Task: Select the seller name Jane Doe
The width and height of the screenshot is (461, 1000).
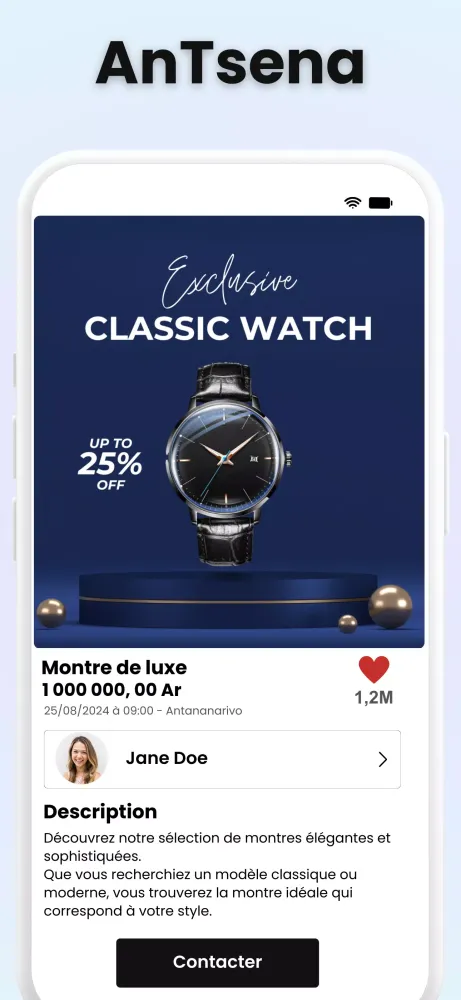Action: (166, 758)
